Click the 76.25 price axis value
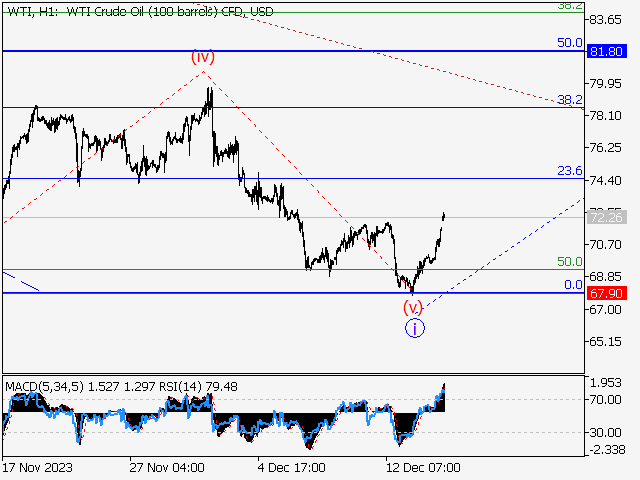 pyautogui.click(x=606, y=147)
